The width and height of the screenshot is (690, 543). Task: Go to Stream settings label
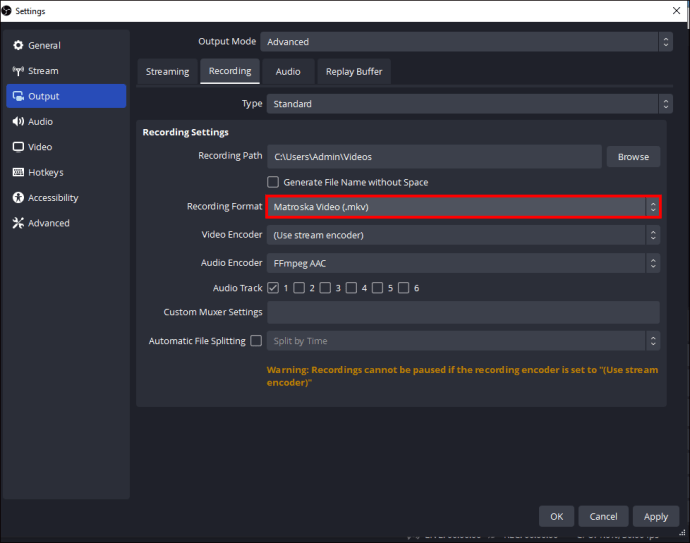[43, 71]
